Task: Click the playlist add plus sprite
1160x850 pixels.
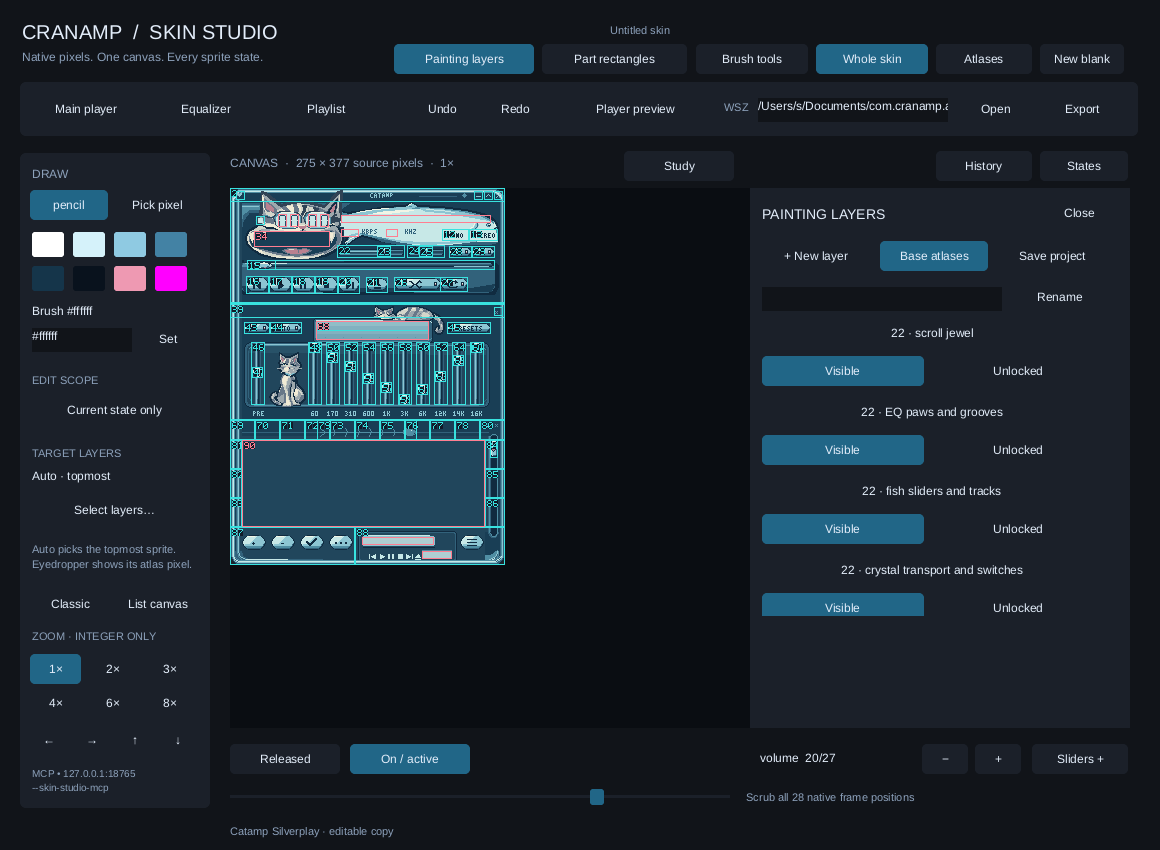Action: click(254, 542)
